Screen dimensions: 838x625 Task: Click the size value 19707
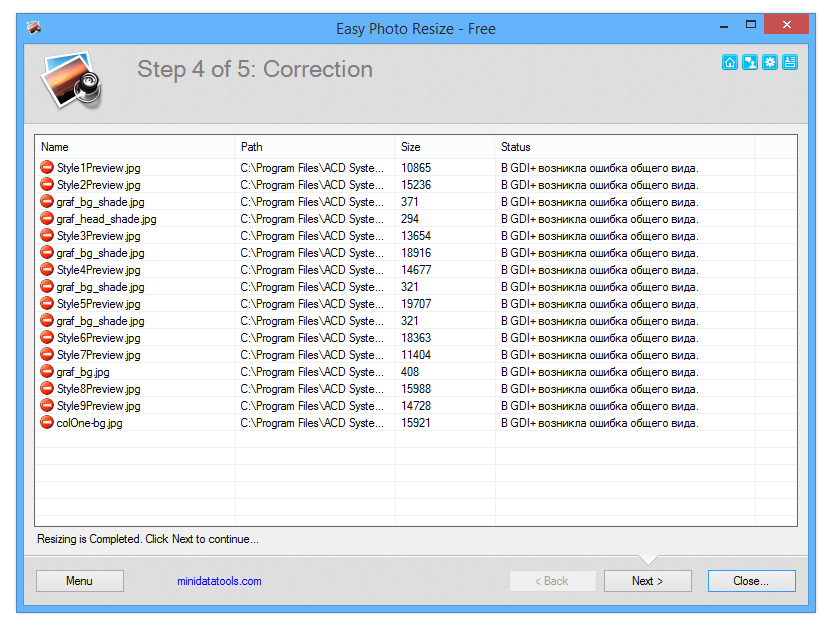416,304
